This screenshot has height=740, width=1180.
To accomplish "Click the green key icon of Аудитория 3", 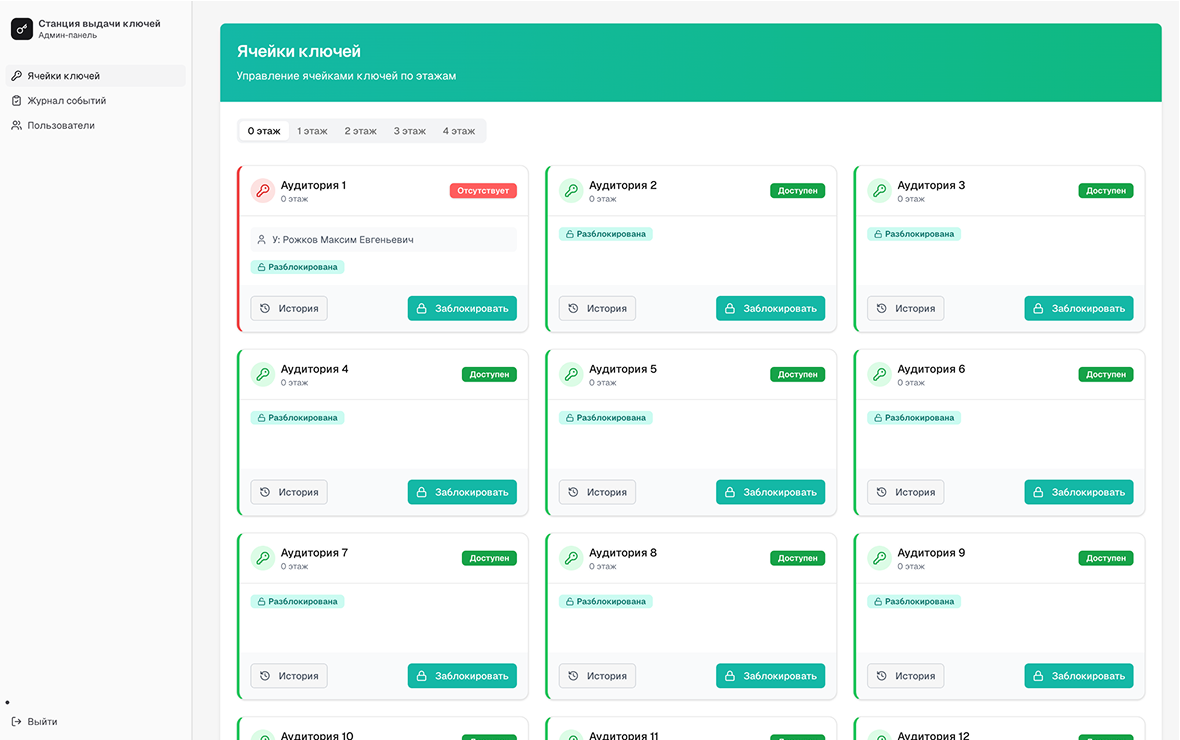I will pos(879,190).
